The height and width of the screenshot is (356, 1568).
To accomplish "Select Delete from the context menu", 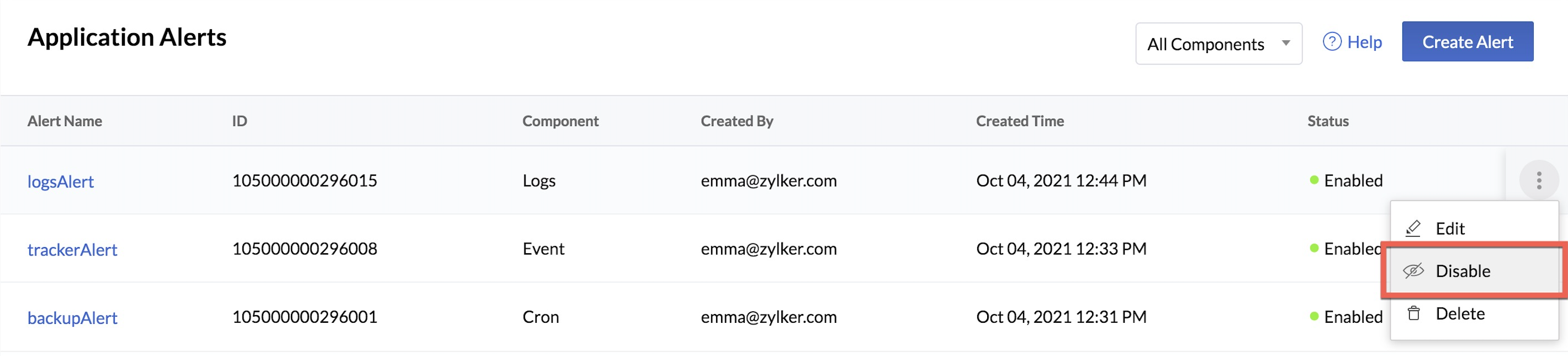I will pyautogui.click(x=1460, y=313).
